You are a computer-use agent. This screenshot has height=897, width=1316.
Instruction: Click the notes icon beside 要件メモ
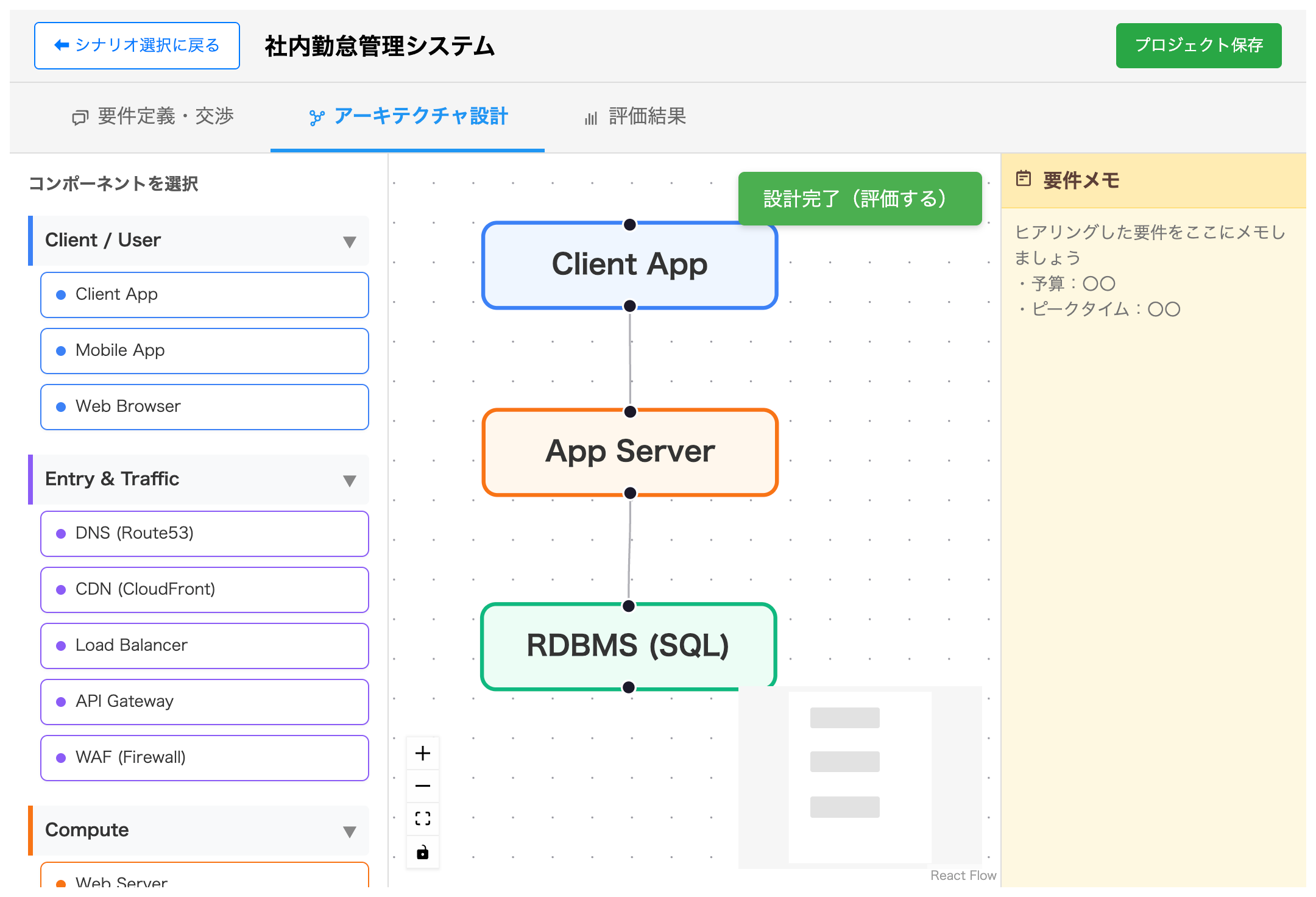[x=1024, y=179]
